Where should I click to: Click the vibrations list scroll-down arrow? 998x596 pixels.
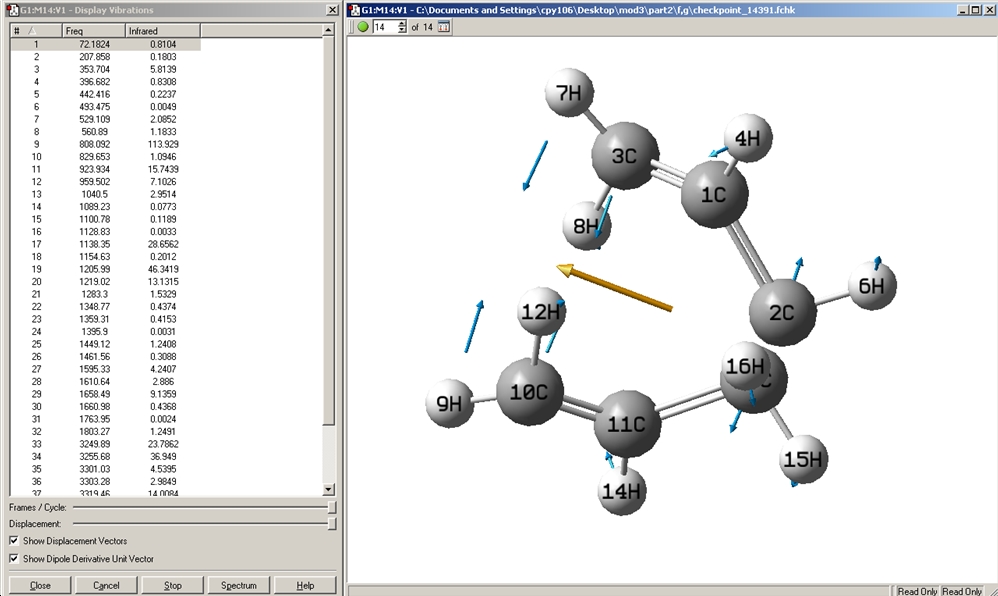pos(328,489)
